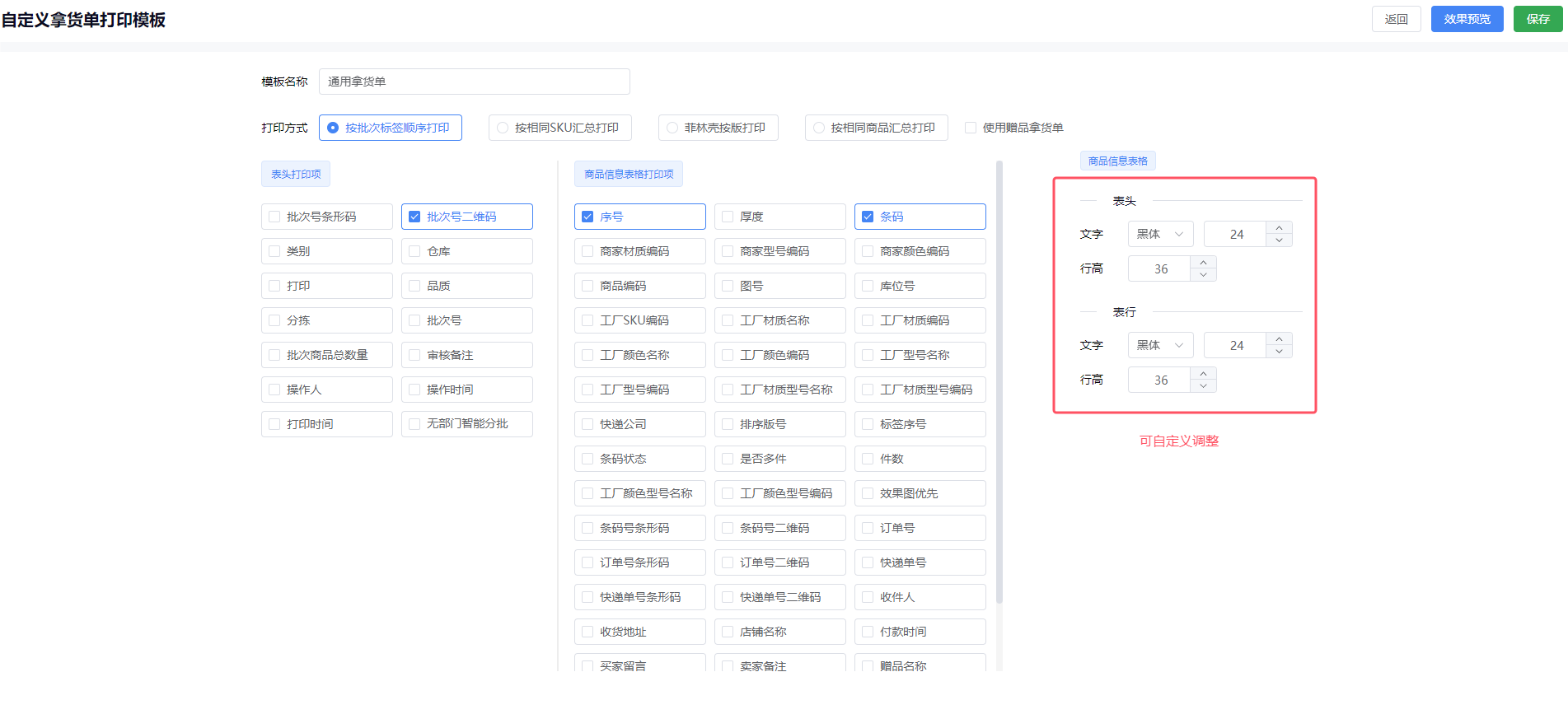Click the 商品信息表格打印项 section tab
Screen dimensions: 1568x728
628,174
